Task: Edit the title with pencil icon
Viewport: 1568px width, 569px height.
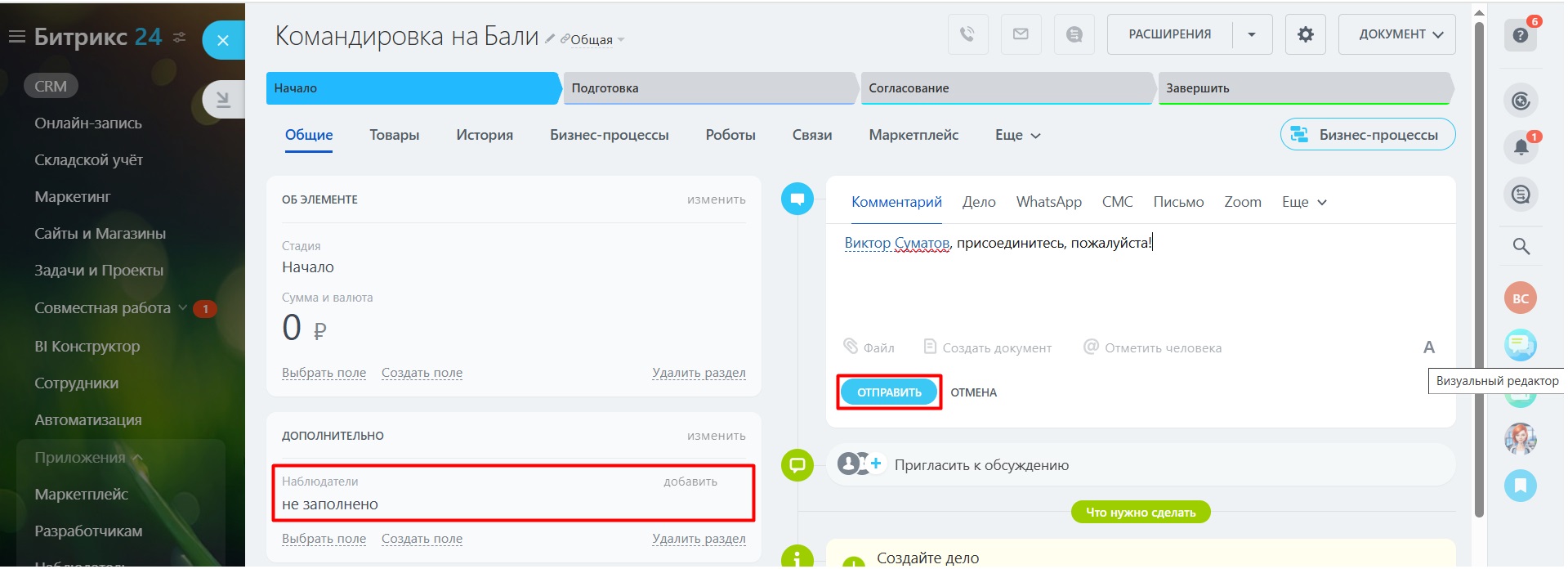Action: pos(550,38)
